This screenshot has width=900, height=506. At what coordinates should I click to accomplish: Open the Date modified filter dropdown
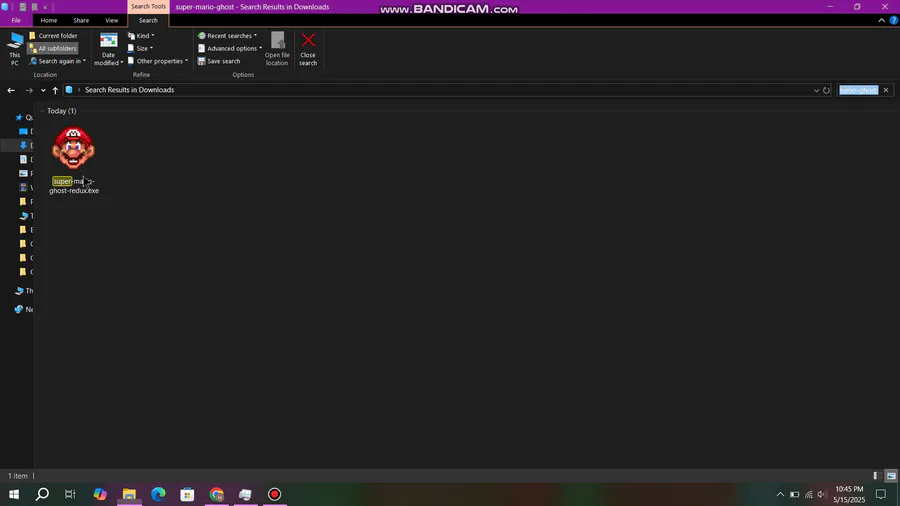click(x=108, y=49)
